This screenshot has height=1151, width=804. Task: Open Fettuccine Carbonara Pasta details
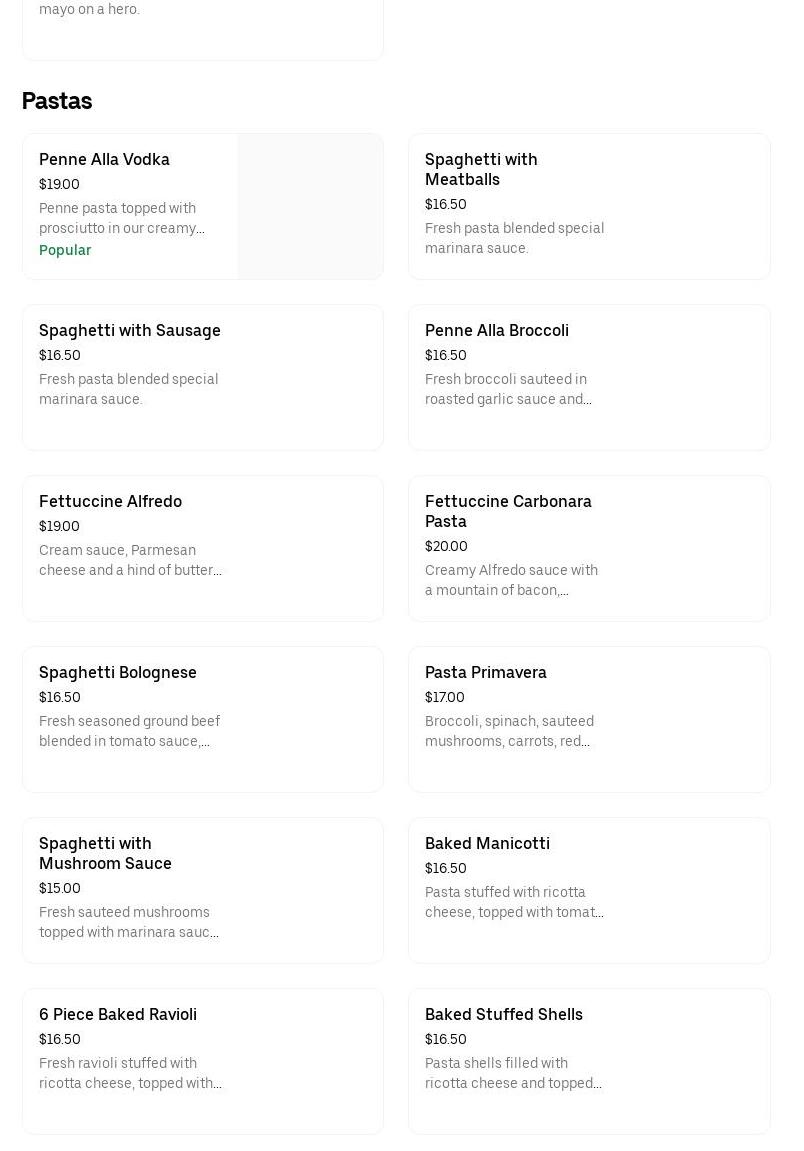[x=589, y=549]
